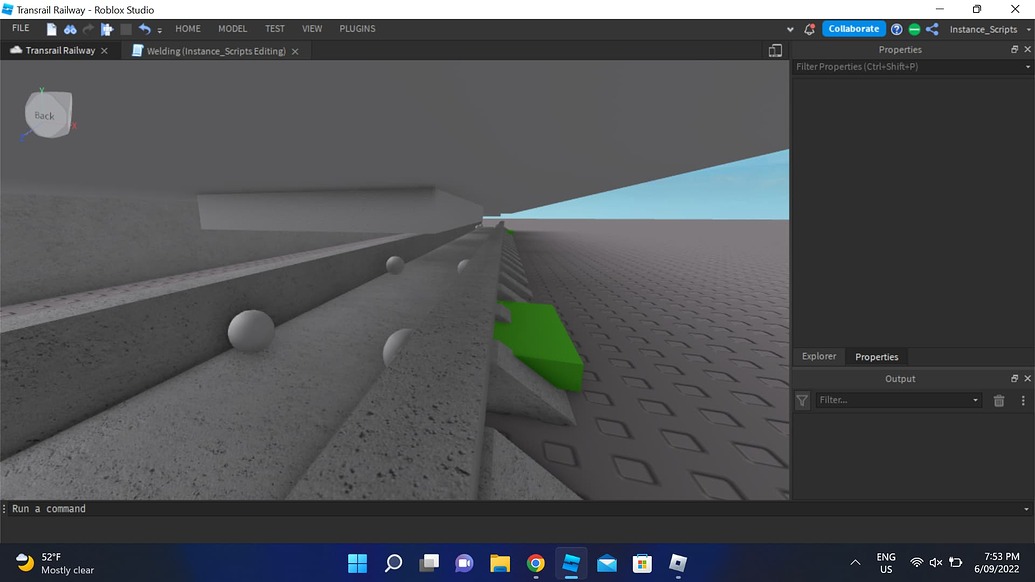Viewport: 1035px width, 582px height.
Task: Click the blue Open file toolbar icon
Action: click(70, 29)
